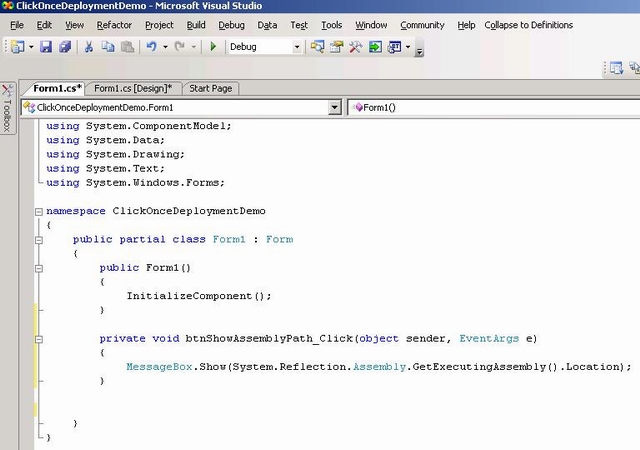Click the using System.Windows.Forms; line
This screenshot has width=640, height=450.
tap(136, 183)
